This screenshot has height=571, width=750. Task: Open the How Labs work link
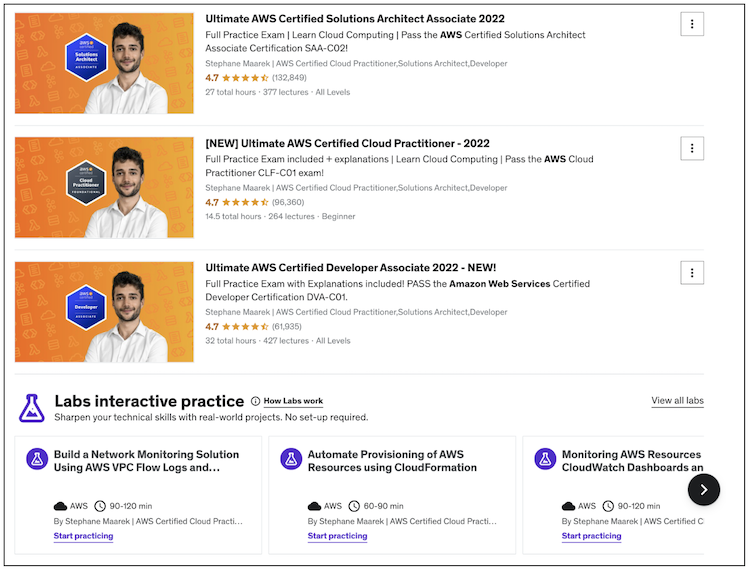coord(293,401)
